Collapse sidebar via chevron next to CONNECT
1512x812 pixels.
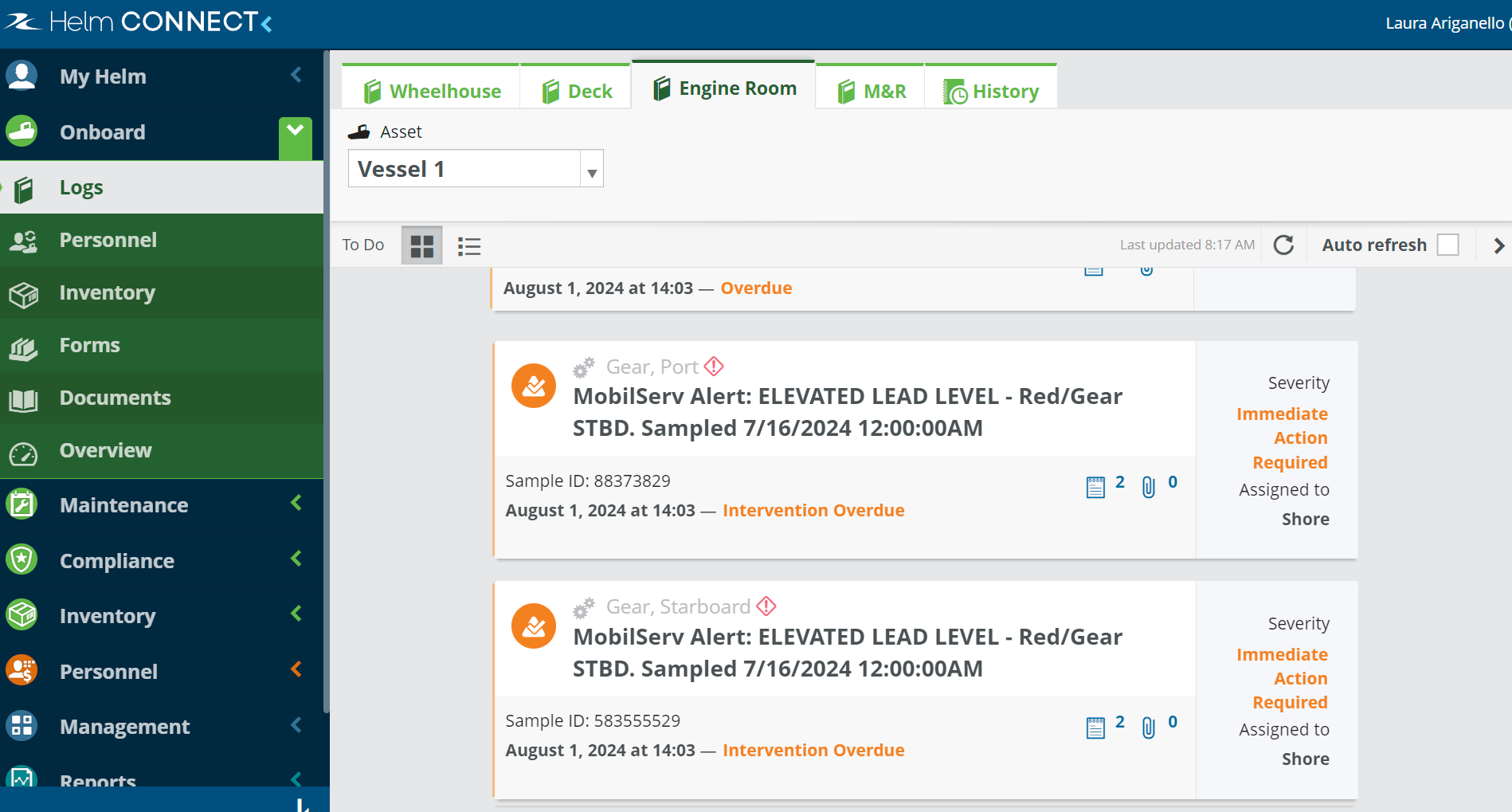click(267, 23)
